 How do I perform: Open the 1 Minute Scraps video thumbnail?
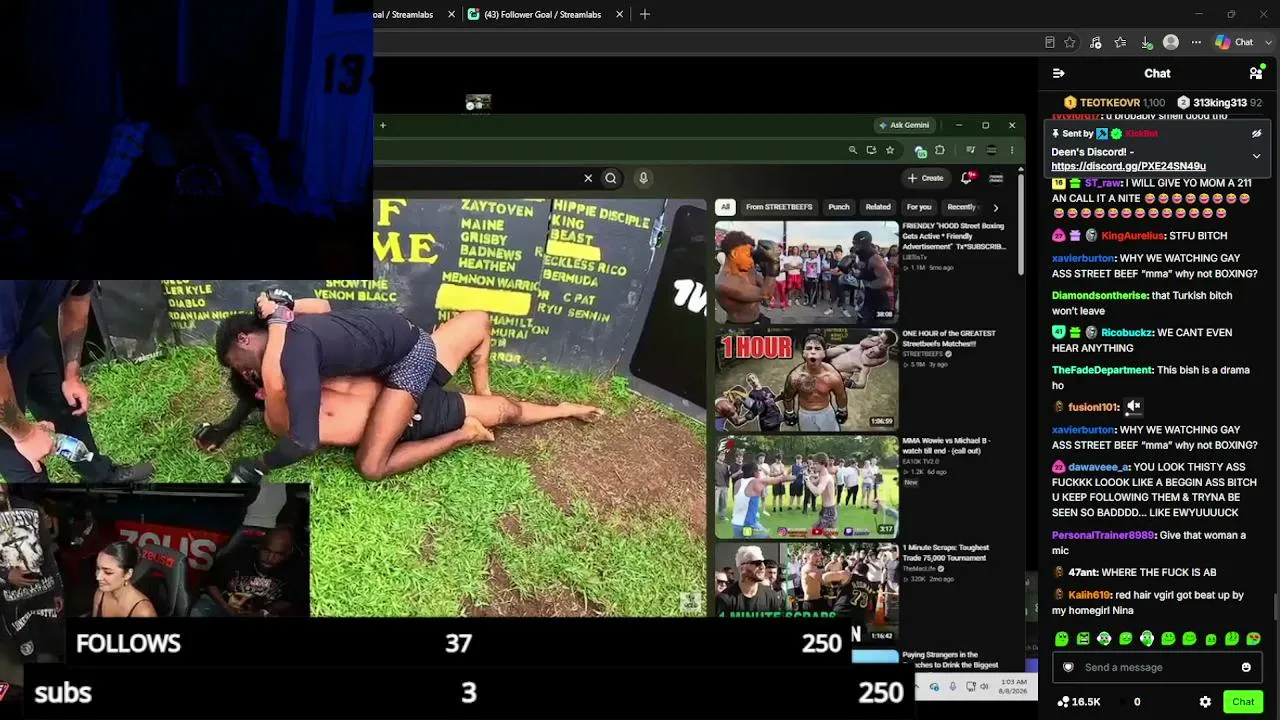click(x=806, y=592)
